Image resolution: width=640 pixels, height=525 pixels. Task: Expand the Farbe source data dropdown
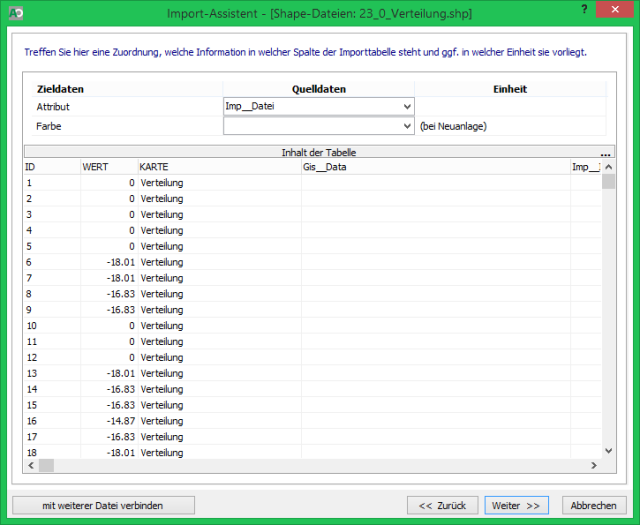click(x=318, y=126)
